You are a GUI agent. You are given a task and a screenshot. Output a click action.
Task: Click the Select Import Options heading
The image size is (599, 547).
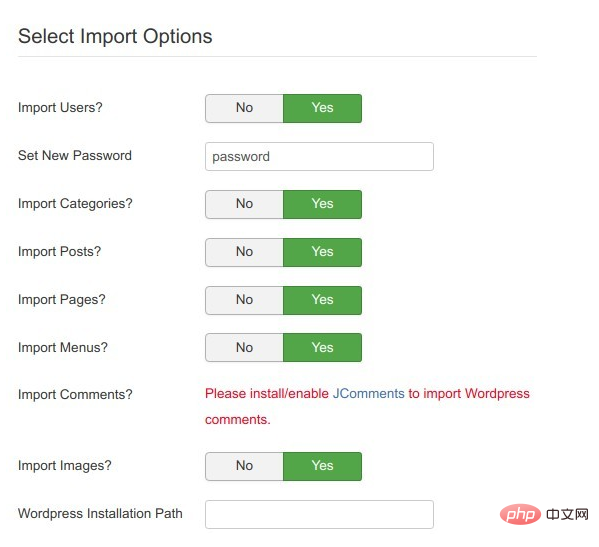point(115,37)
